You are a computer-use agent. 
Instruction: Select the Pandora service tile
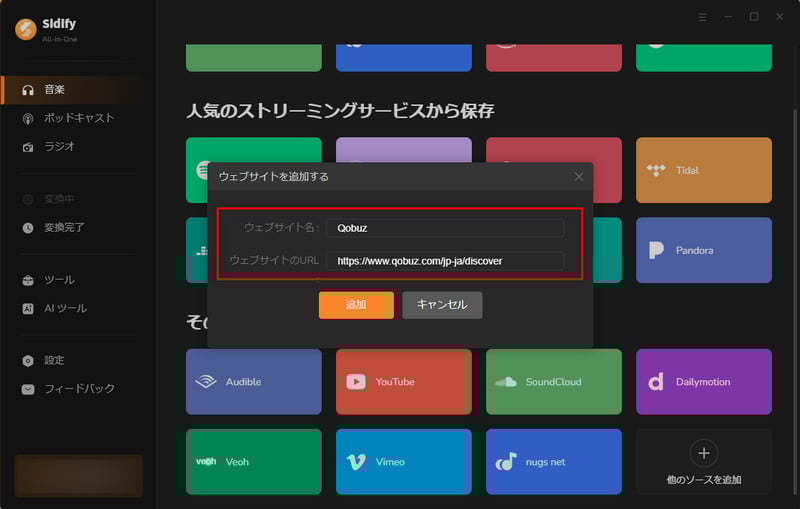tap(704, 250)
